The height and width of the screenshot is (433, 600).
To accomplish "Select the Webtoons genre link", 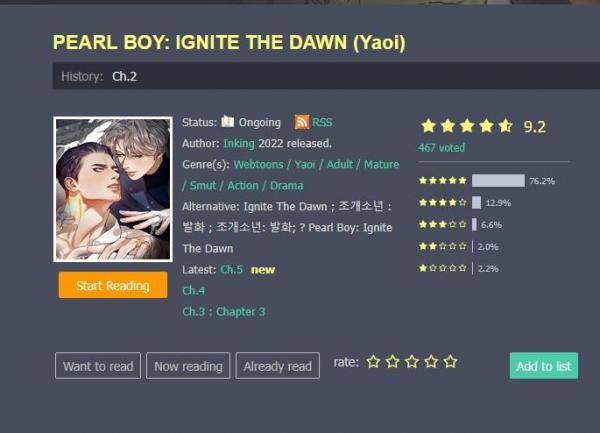I will point(258,164).
